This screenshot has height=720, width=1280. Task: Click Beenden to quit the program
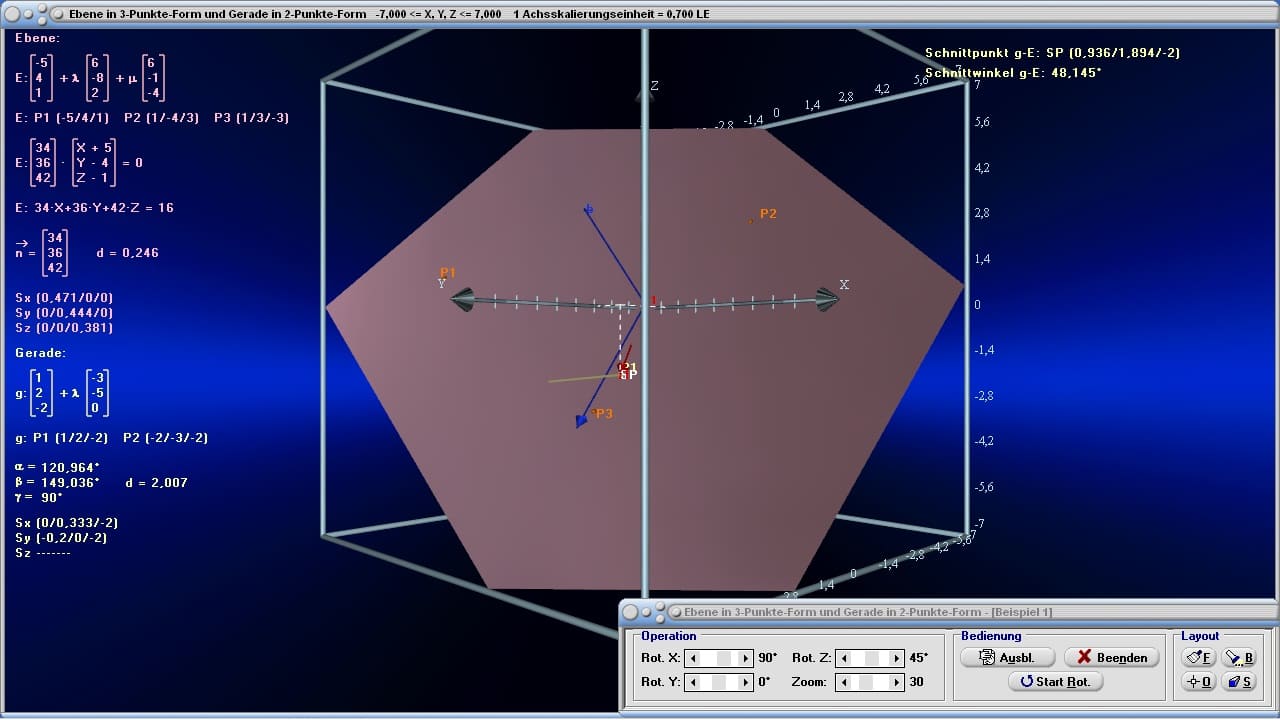click(1111, 657)
